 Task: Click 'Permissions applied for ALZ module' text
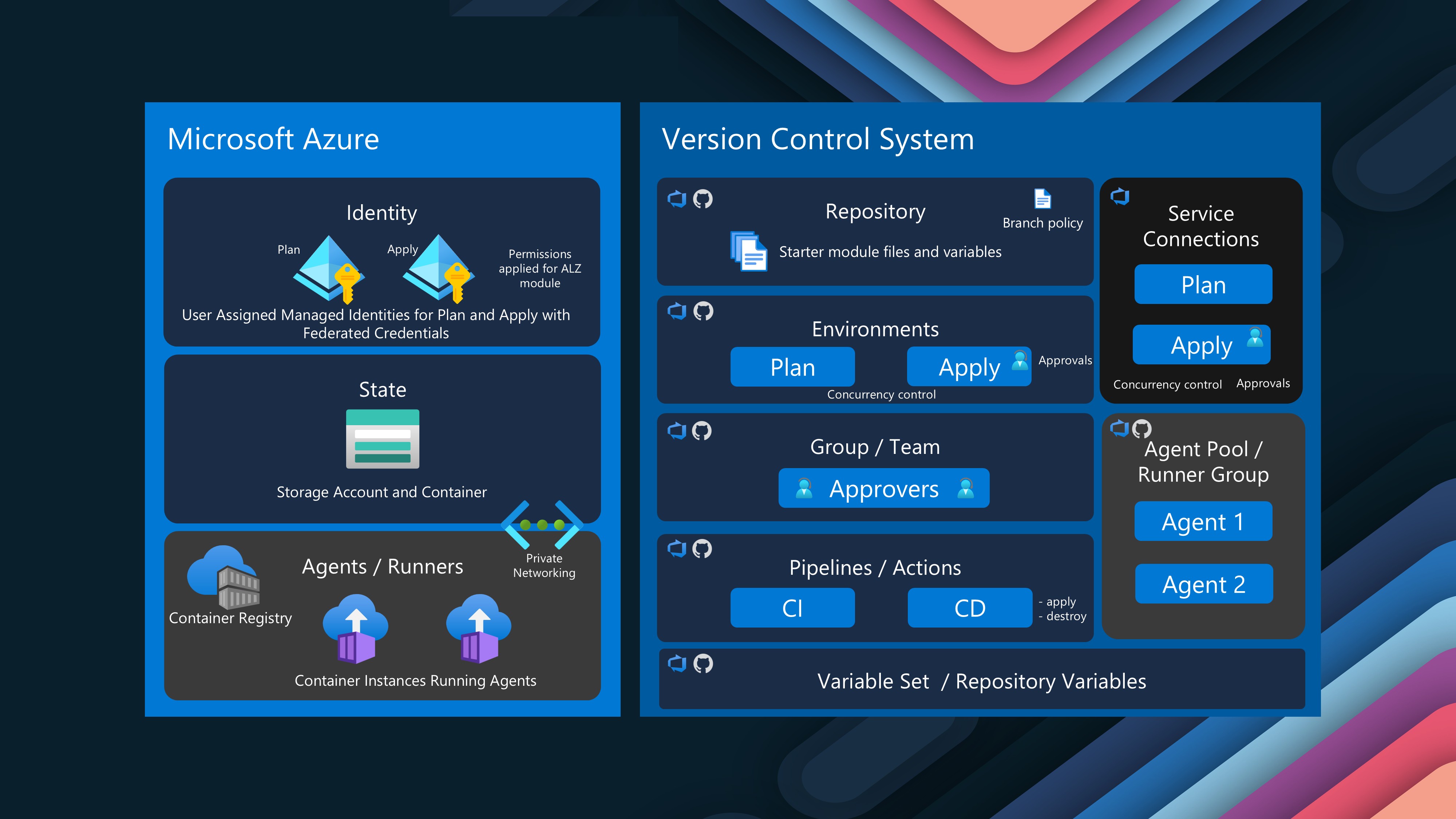(x=540, y=269)
